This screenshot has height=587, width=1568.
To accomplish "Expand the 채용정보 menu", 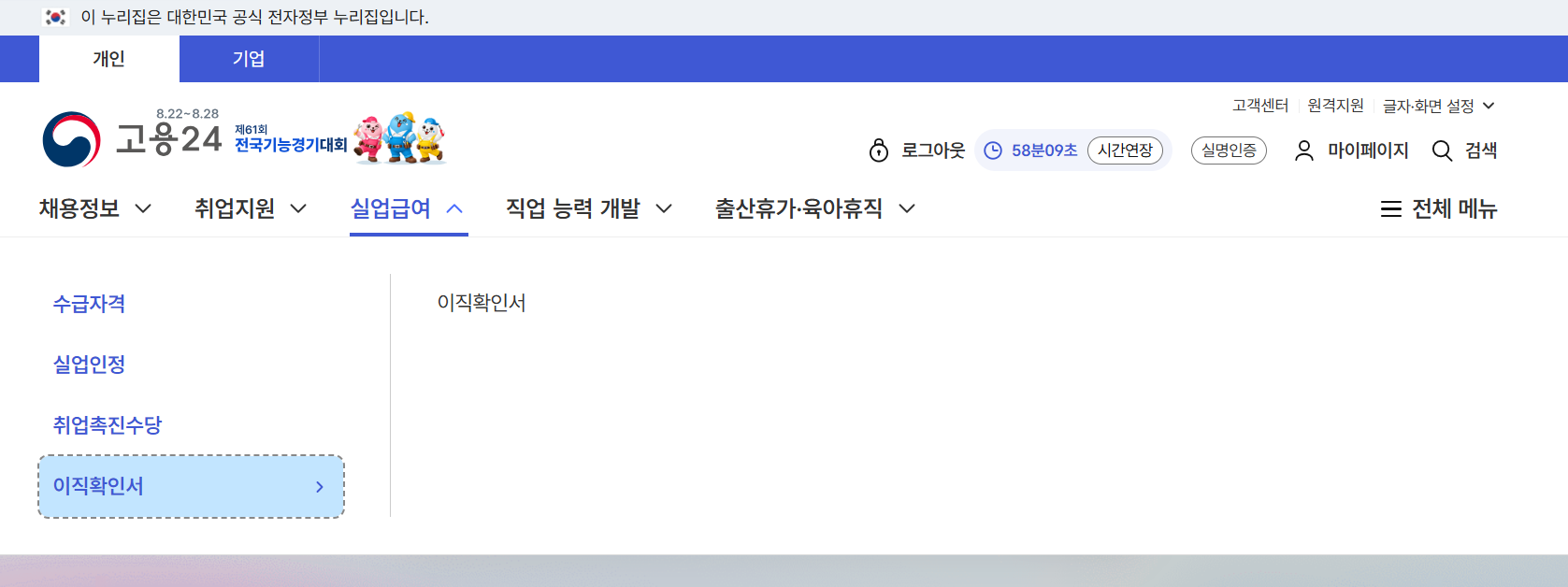I will coord(94,208).
